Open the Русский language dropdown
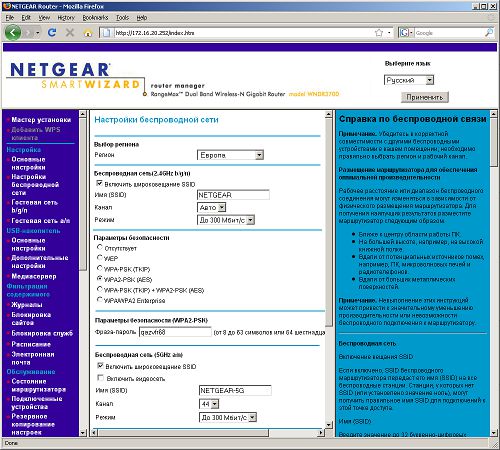Viewport: 500px width, 450px height. coord(409,80)
